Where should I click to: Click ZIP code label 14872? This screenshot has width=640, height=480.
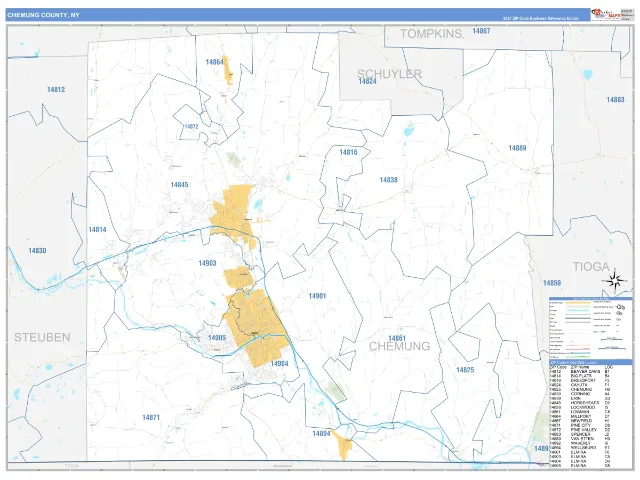tap(191, 127)
